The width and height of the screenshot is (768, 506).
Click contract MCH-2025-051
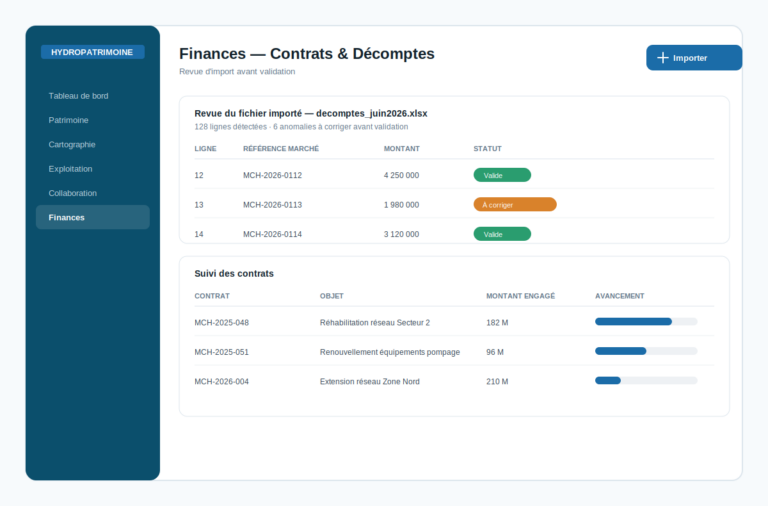coord(221,352)
